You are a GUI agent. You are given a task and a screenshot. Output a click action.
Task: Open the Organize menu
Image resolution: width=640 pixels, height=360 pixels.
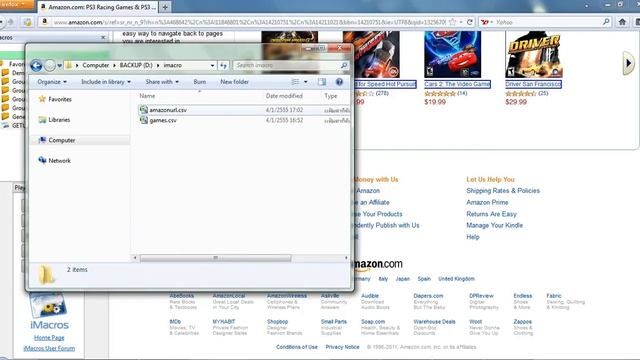click(52, 82)
